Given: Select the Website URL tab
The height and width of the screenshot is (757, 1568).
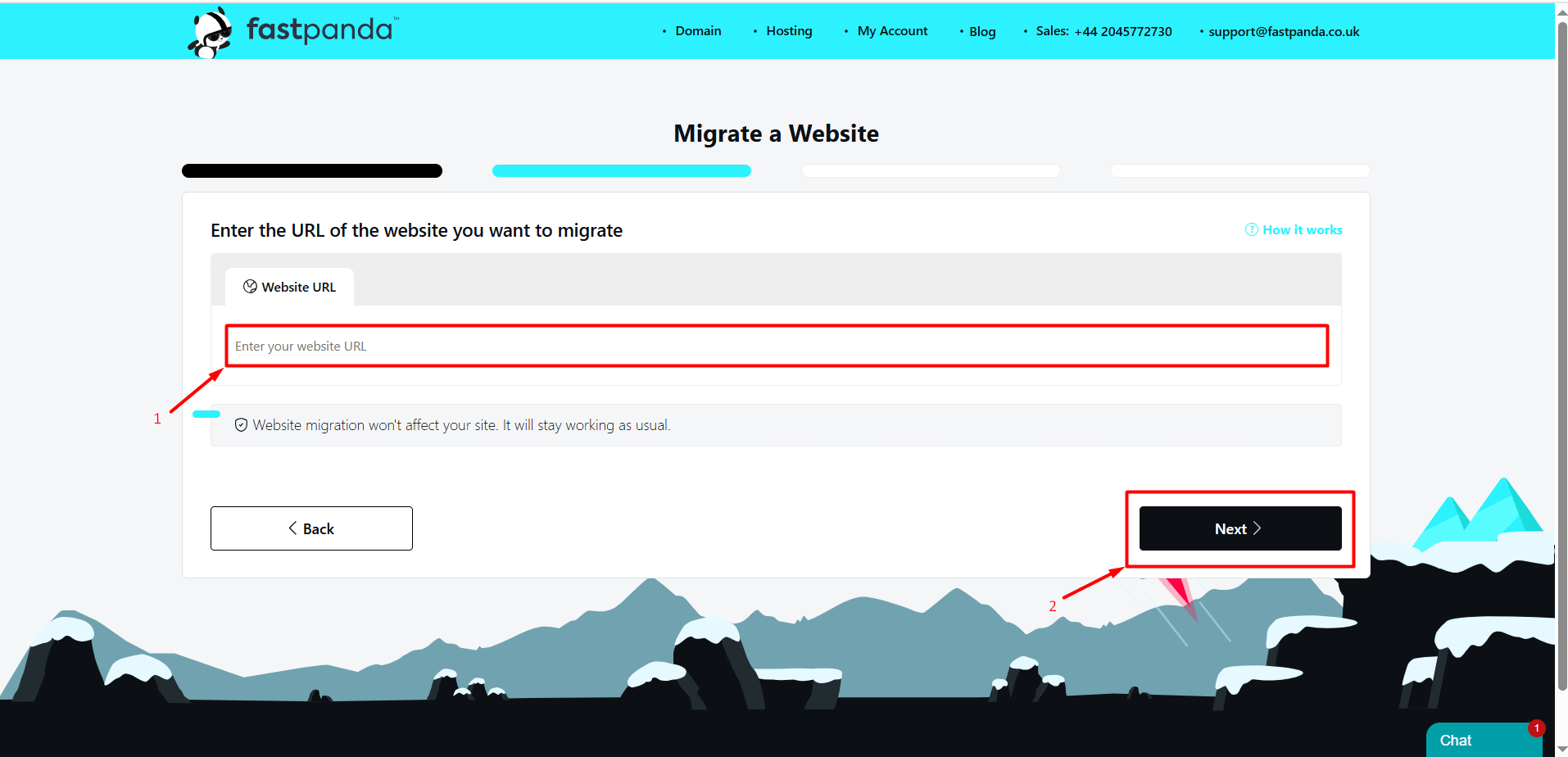Looking at the screenshot, I should (x=290, y=287).
